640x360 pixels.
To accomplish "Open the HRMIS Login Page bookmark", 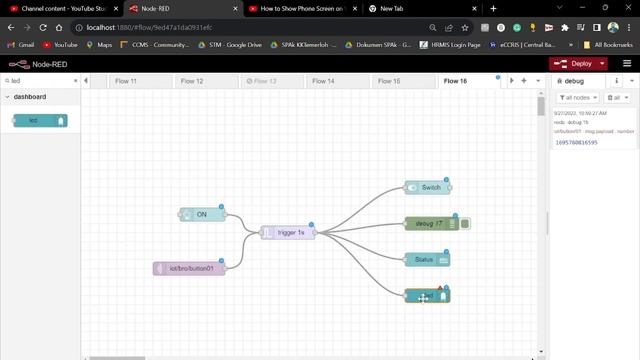I will coord(451,45).
